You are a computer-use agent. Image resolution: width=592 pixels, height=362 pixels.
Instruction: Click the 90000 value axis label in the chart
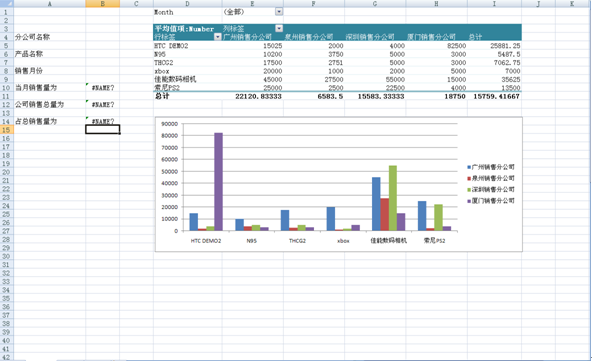pyautogui.click(x=170, y=124)
